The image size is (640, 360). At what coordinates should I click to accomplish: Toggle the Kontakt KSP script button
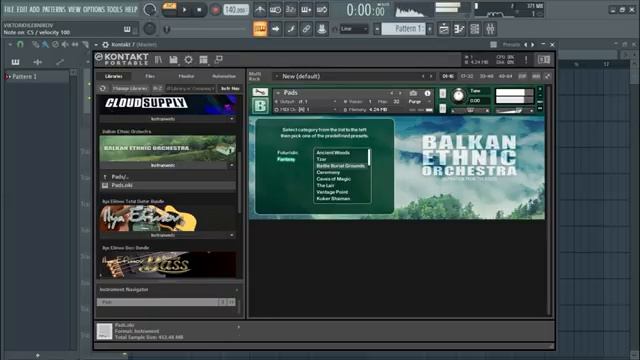522,76
